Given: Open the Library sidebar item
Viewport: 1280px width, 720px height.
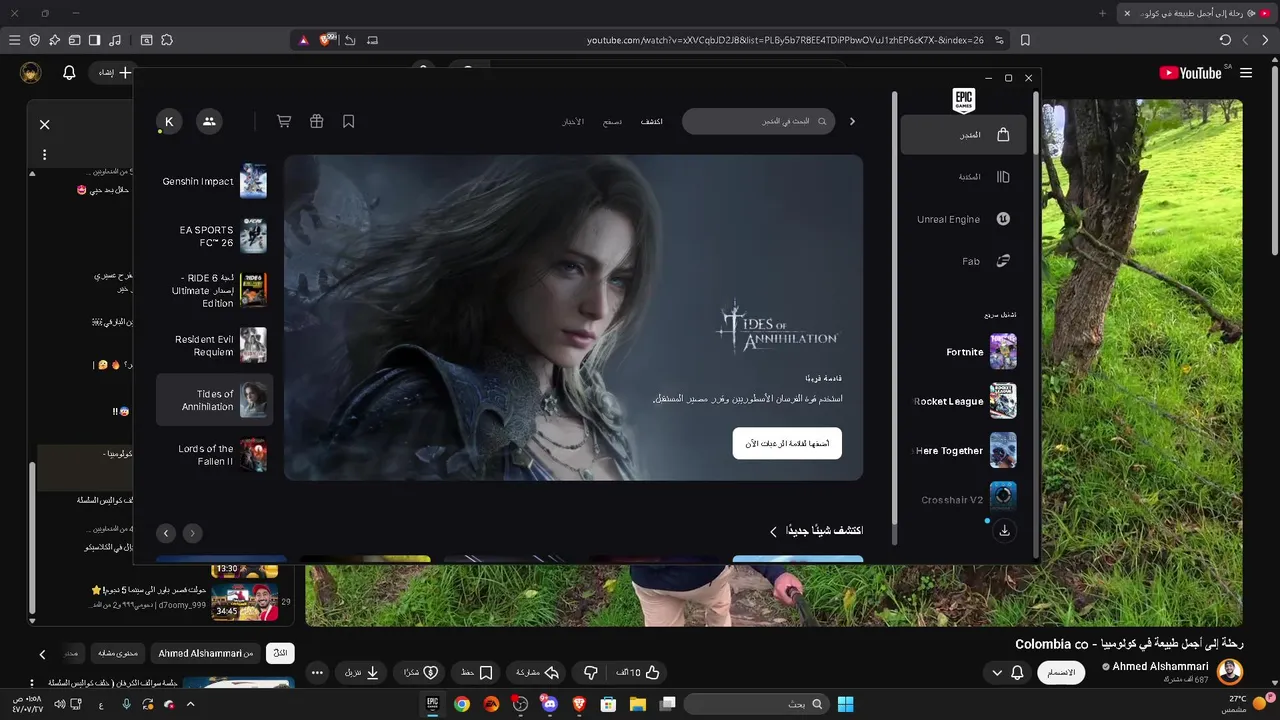Looking at the screenshot, I should [963, 177].
